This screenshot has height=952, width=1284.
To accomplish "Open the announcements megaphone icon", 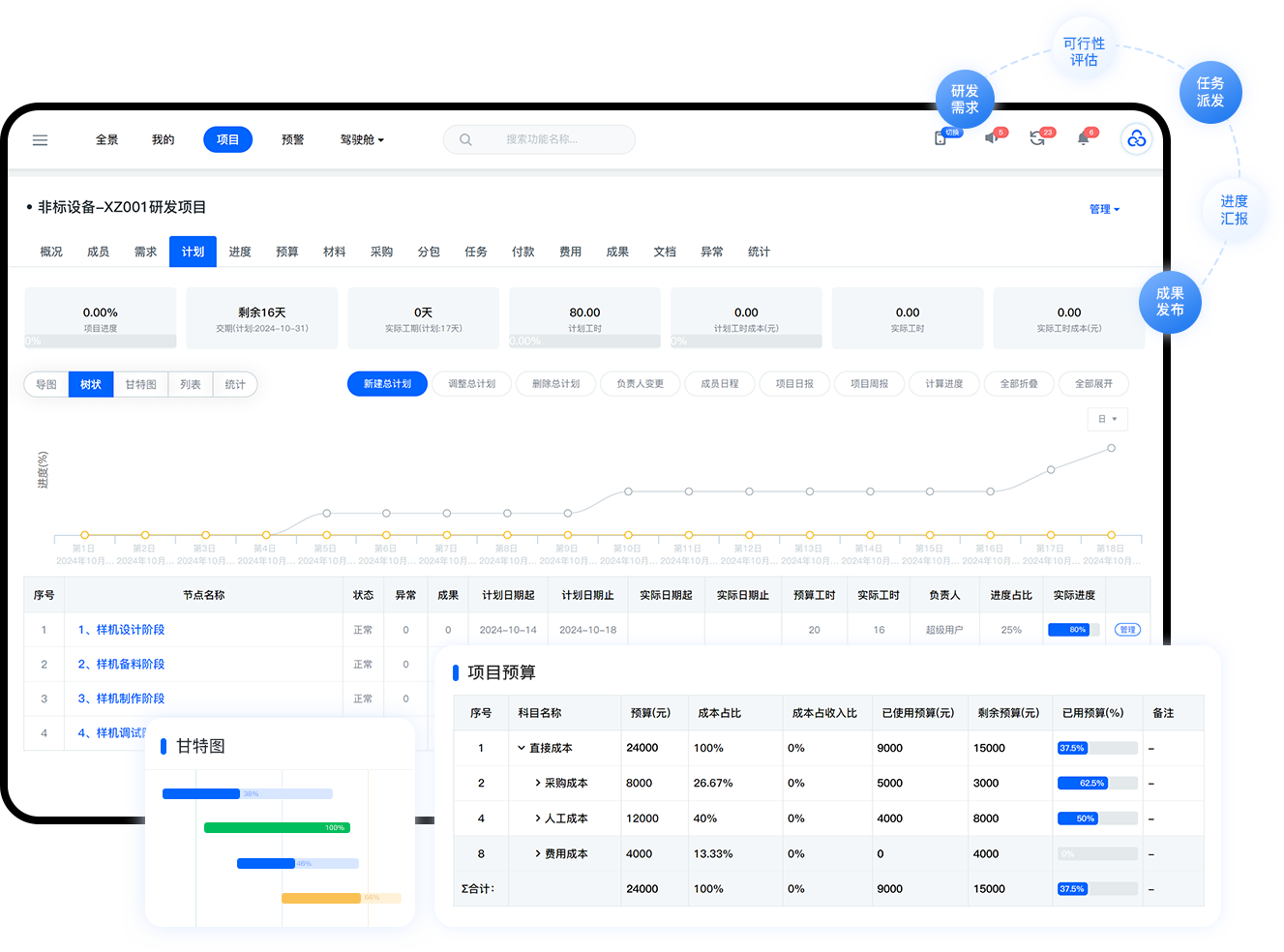I will (991, 138).
